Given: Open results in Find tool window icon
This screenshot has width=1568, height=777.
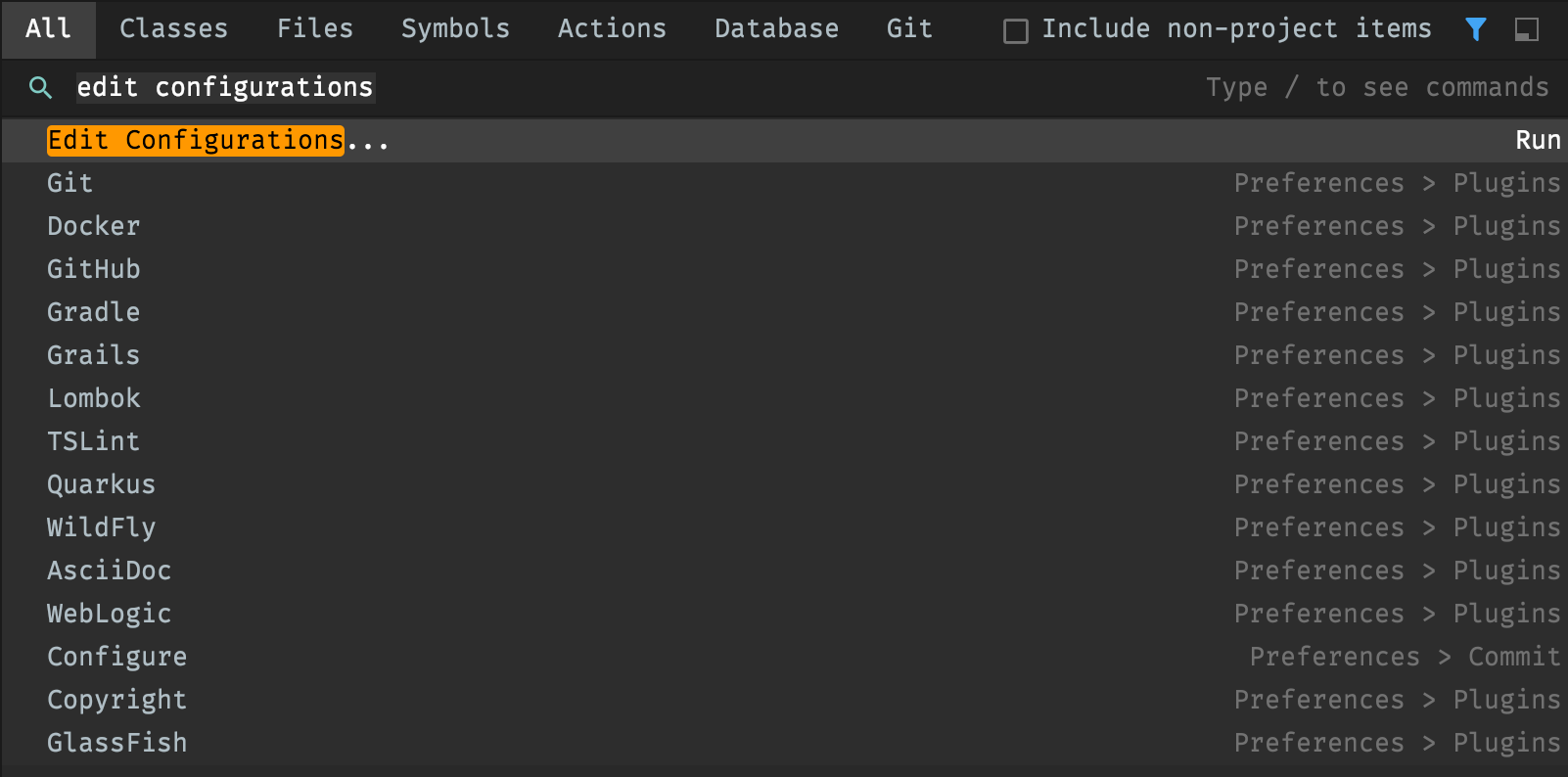Looking at the screenshot, I should point(1526,30).
